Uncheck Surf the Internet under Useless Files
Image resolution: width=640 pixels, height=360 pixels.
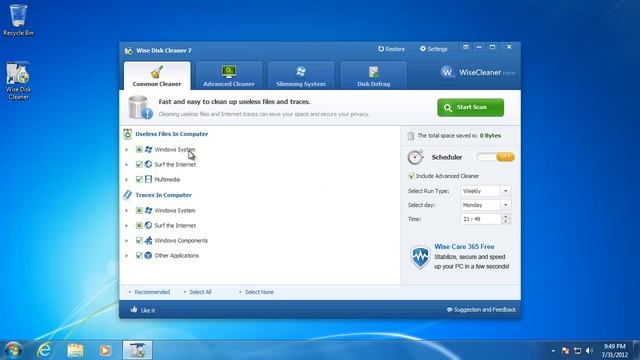point(139,164)
